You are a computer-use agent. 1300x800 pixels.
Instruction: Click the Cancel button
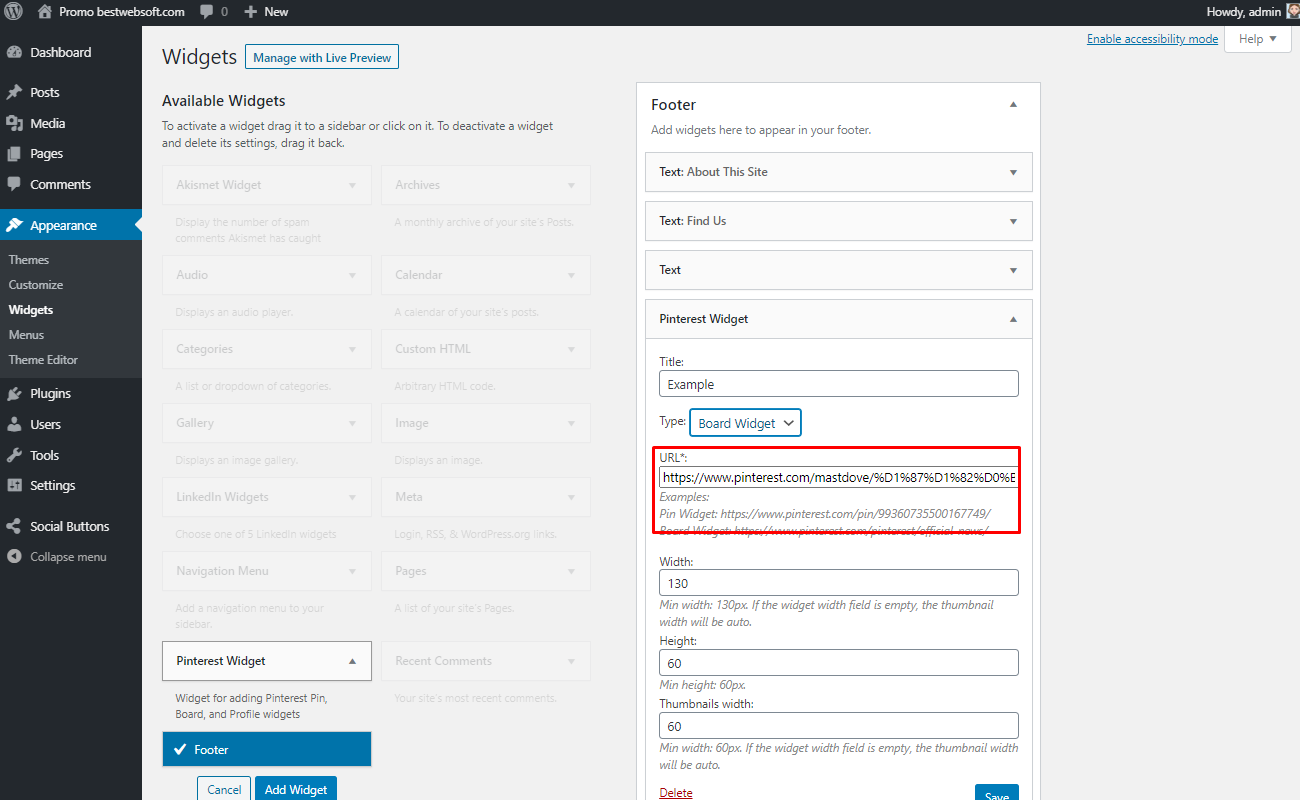click(224, 789)
